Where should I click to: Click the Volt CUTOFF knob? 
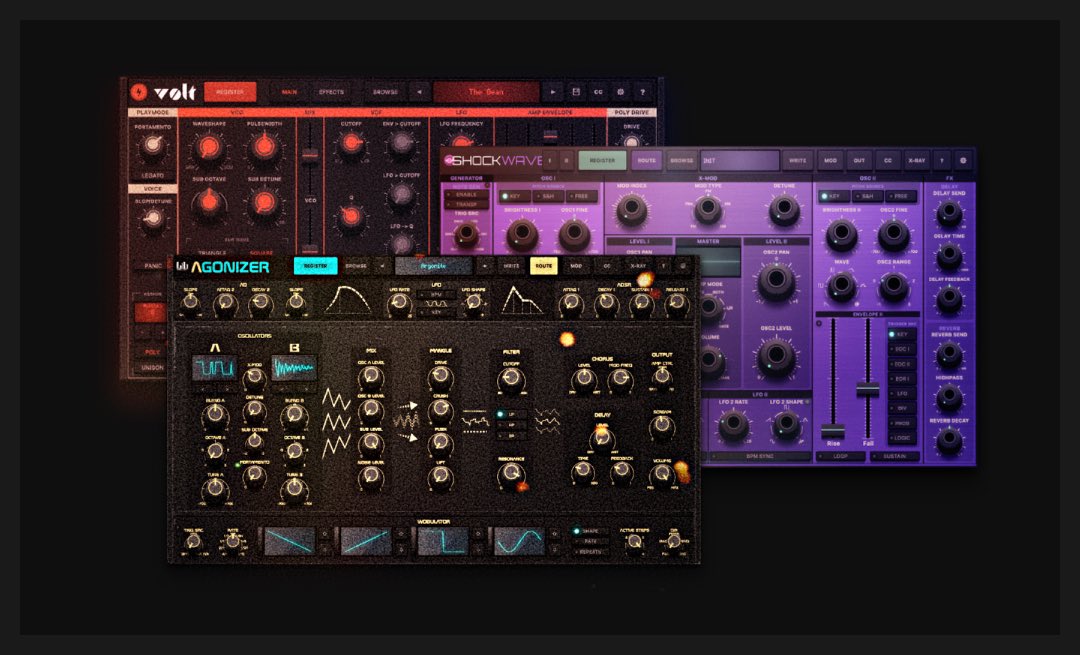click(x=351, y=144)
